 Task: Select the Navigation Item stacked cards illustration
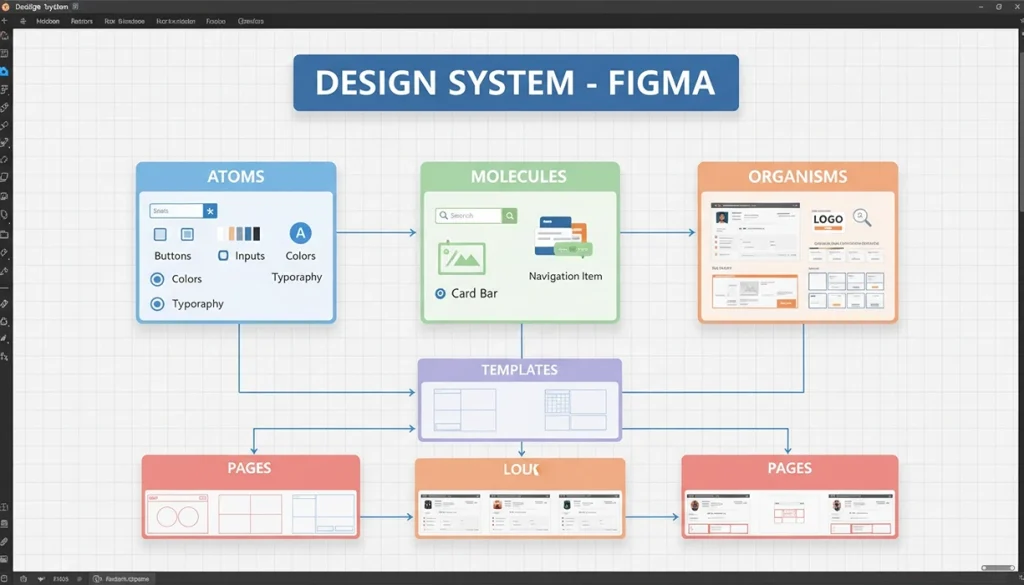[x=563, y=237]
